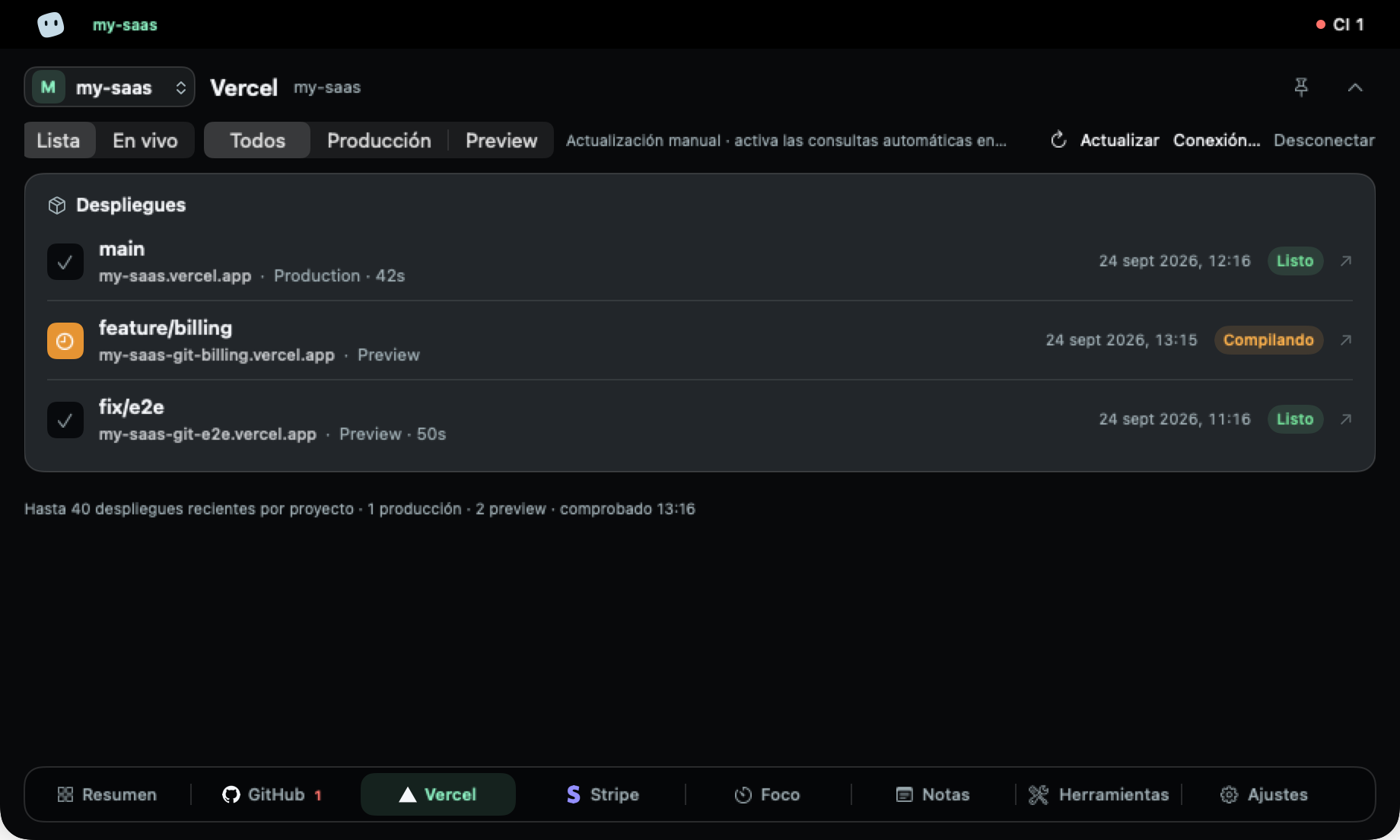Viewport: 1400px width, 840px height.
Task: Open Conexión… settings
Action: [1217, 140]
